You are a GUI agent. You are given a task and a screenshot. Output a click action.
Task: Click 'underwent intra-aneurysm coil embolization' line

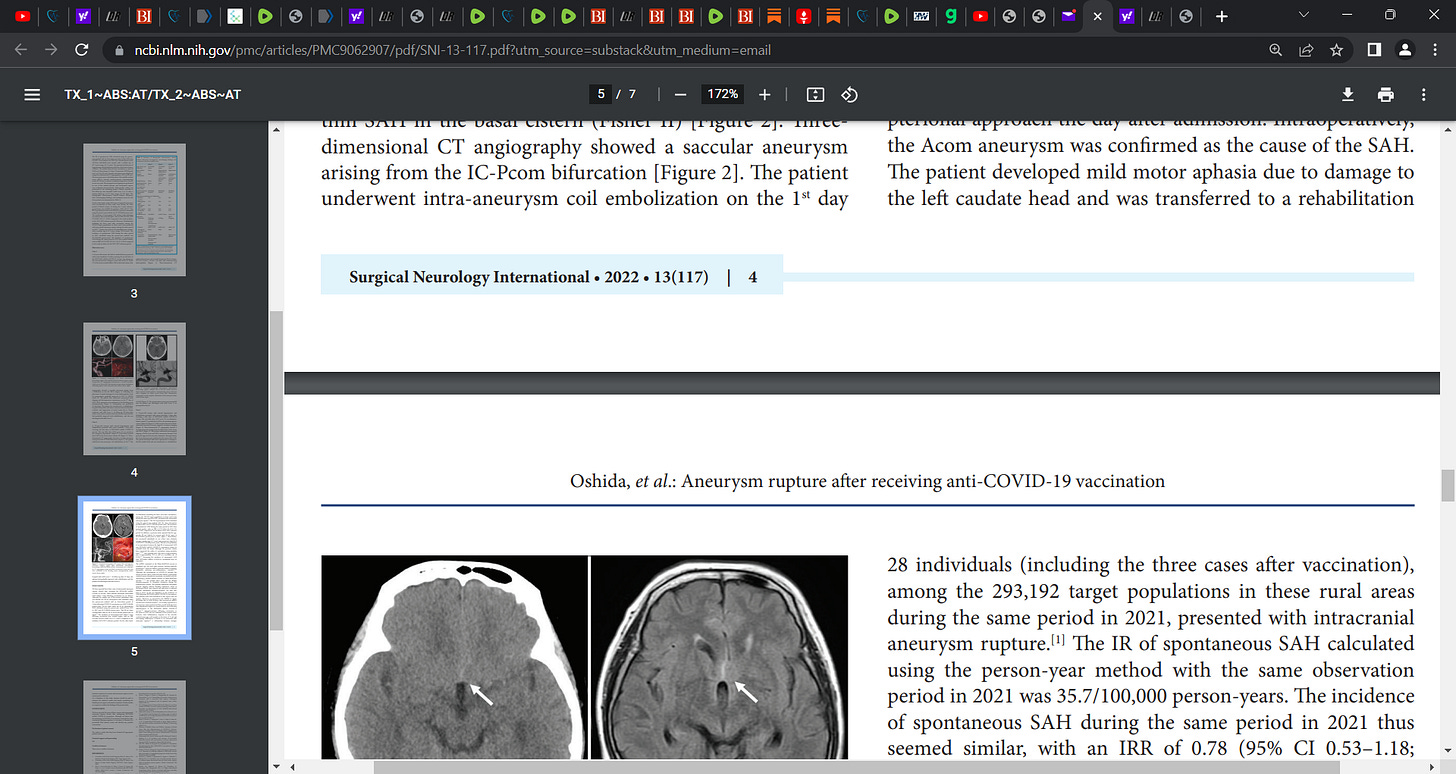pyautogui.click(x=584, y=198)
